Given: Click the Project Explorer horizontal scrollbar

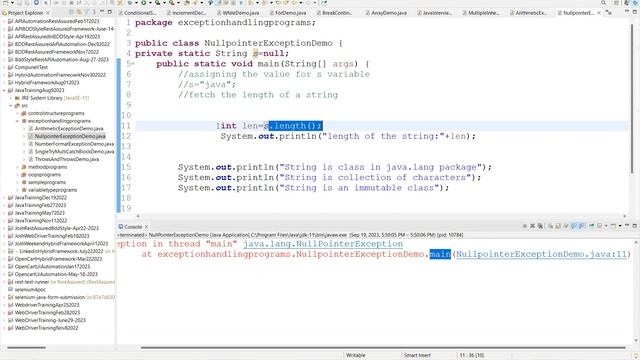Looking at the screenshot, I should click(26, 347).
